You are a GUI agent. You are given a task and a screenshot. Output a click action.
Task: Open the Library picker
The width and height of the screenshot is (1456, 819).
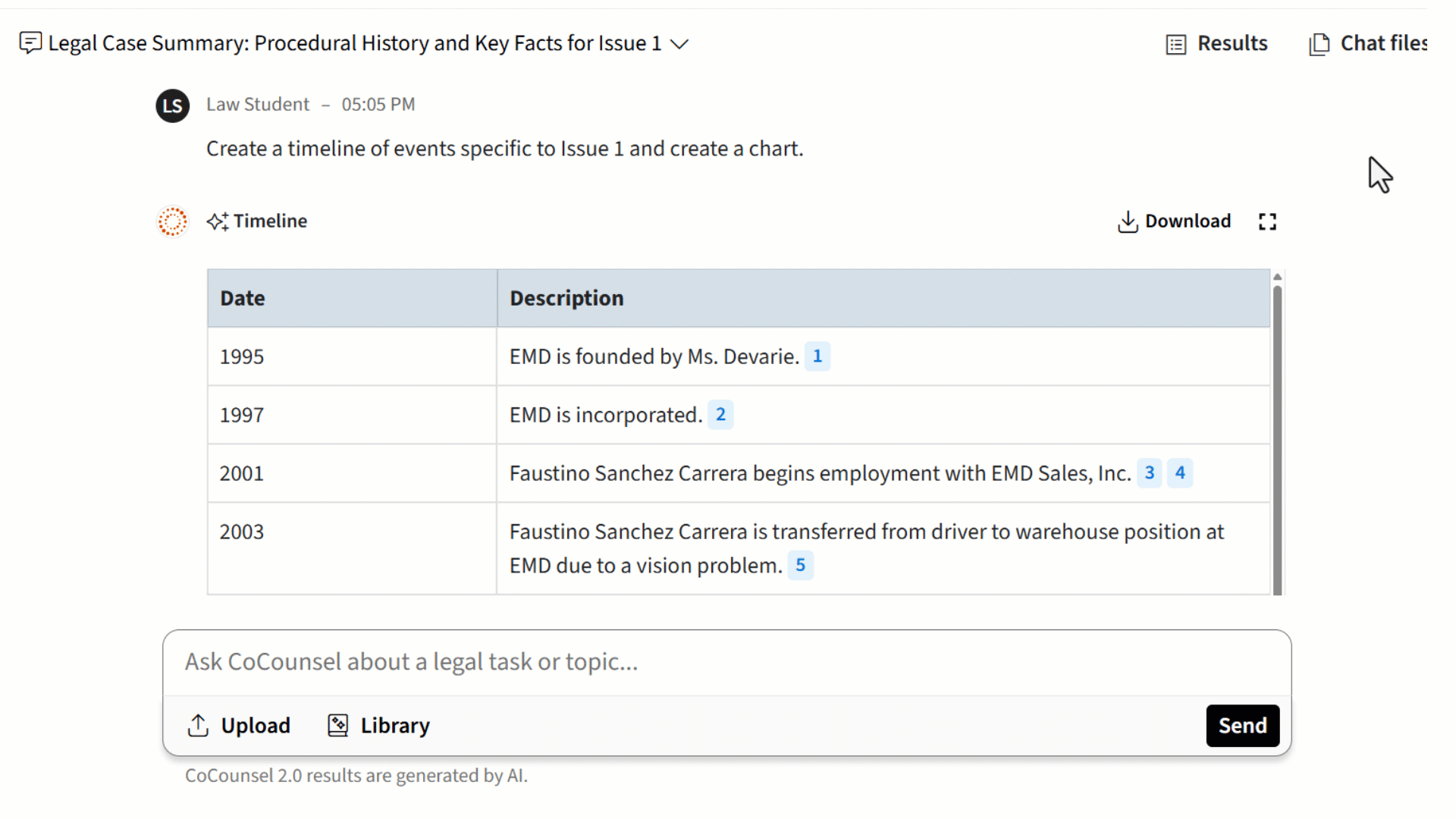[378, 726]
